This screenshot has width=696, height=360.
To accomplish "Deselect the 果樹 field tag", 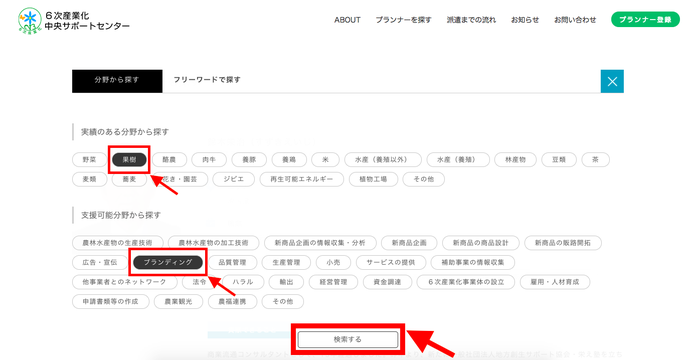I will tap(129, 159).
